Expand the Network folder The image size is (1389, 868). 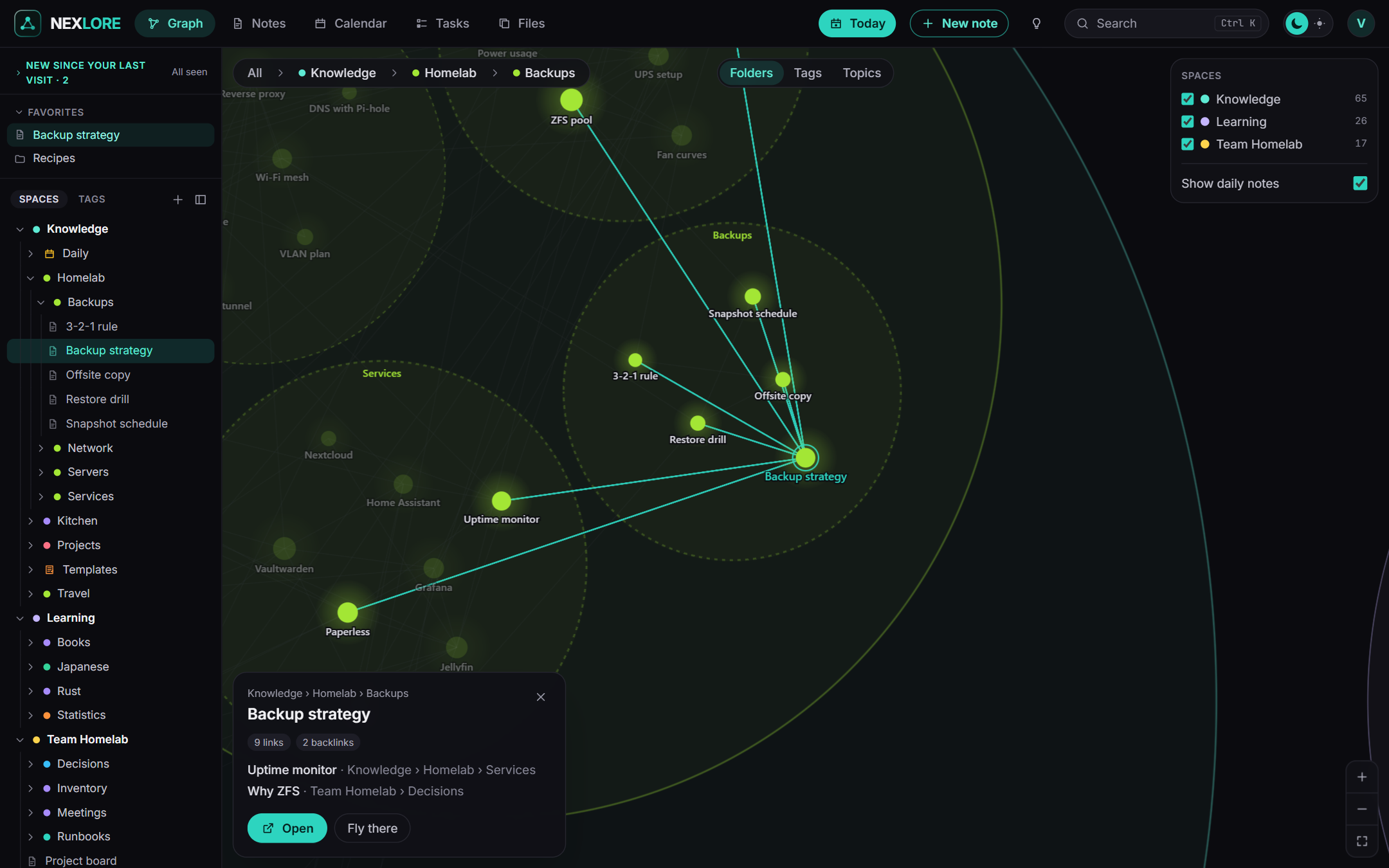click(x=41, y=448)
